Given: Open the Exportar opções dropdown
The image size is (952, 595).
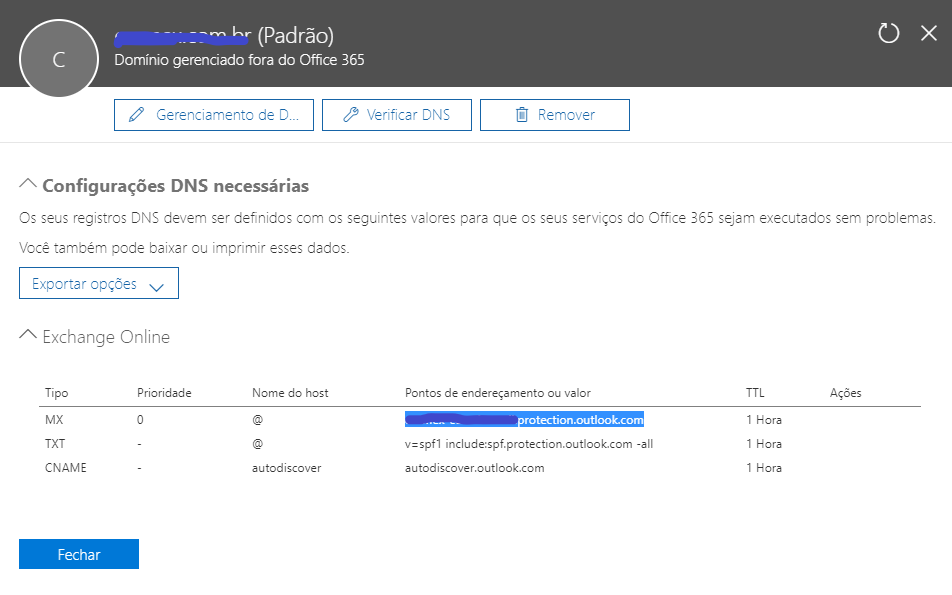Looking at the screenshot, I should click(99, 284).
